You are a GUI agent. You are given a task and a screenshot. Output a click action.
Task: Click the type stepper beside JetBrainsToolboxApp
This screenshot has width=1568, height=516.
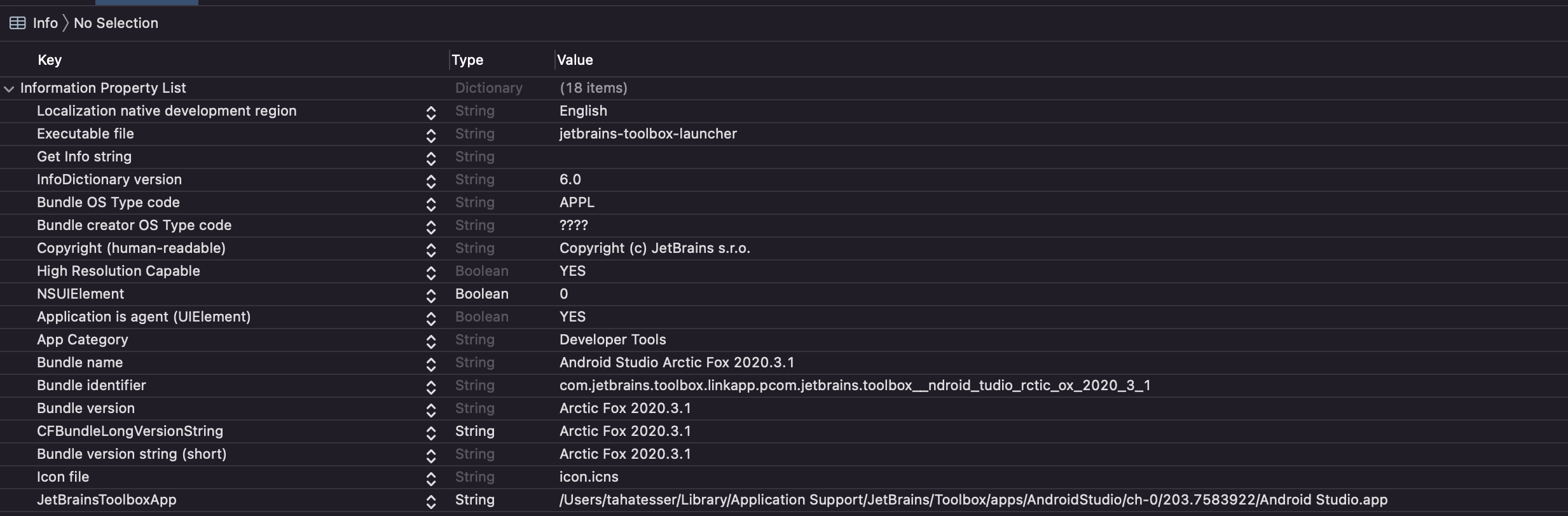(x=432, y=500)
